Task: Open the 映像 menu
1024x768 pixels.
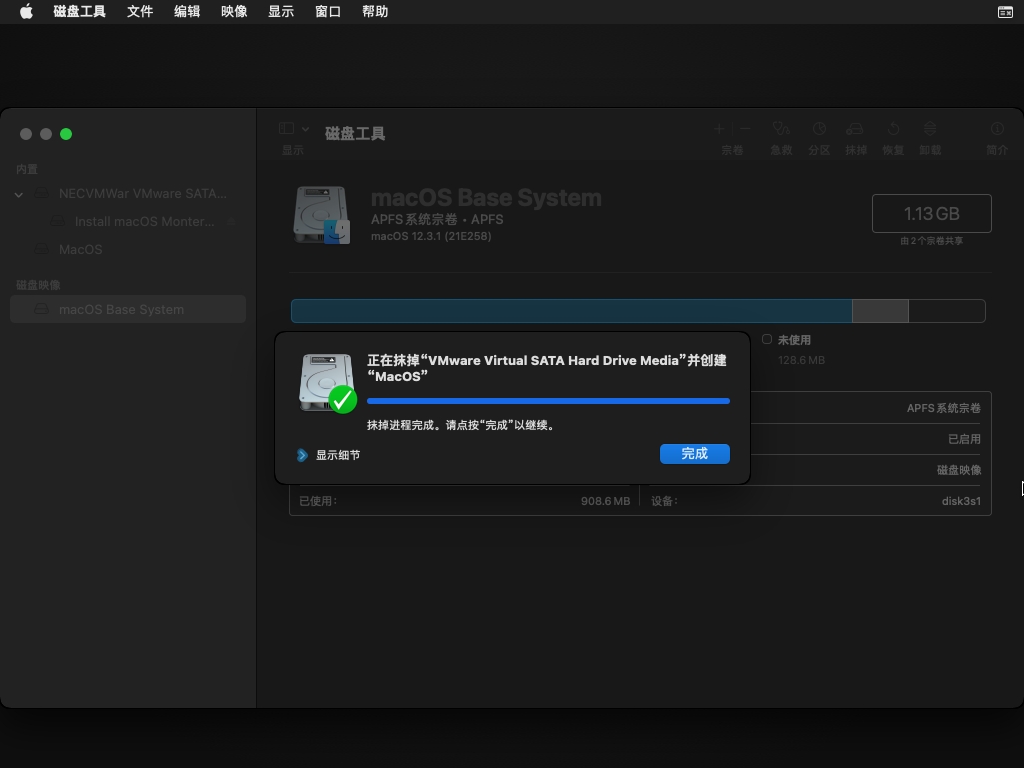Action: pos(234,12)
